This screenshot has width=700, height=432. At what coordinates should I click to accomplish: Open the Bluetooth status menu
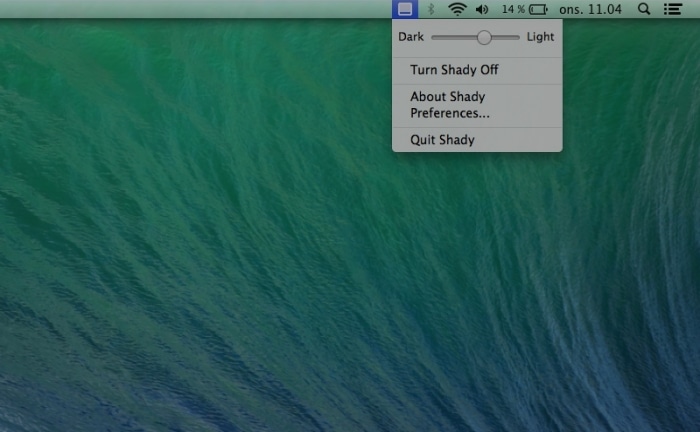tap(431, 9)
